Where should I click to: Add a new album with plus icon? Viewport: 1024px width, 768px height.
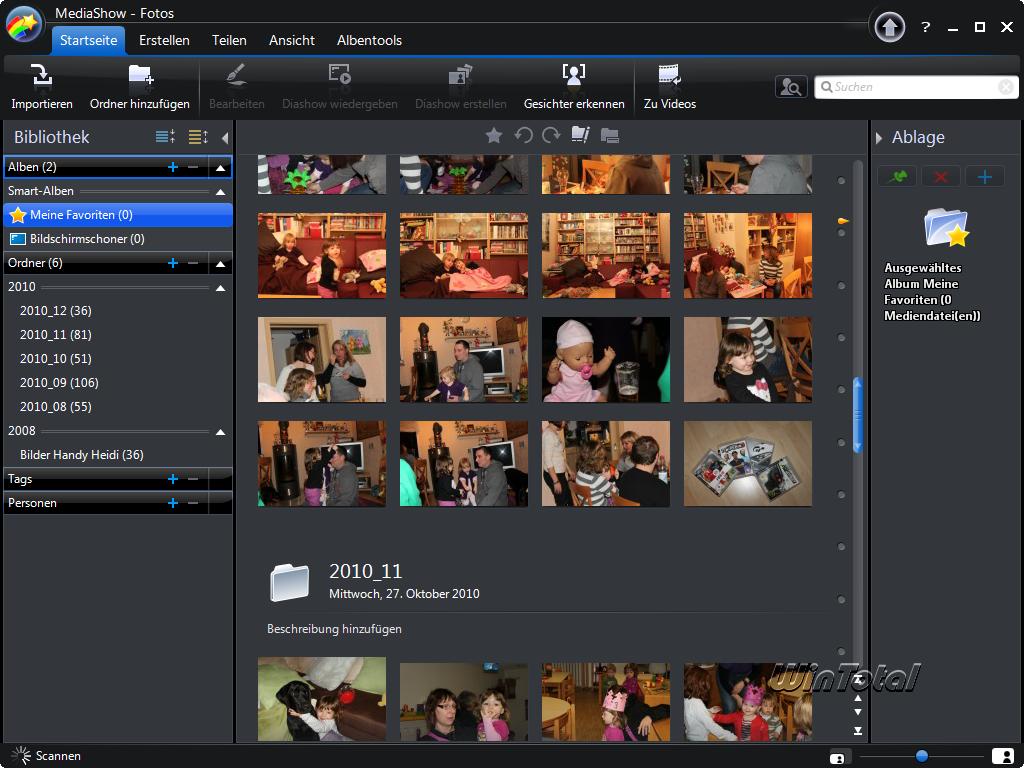point(173,167)
